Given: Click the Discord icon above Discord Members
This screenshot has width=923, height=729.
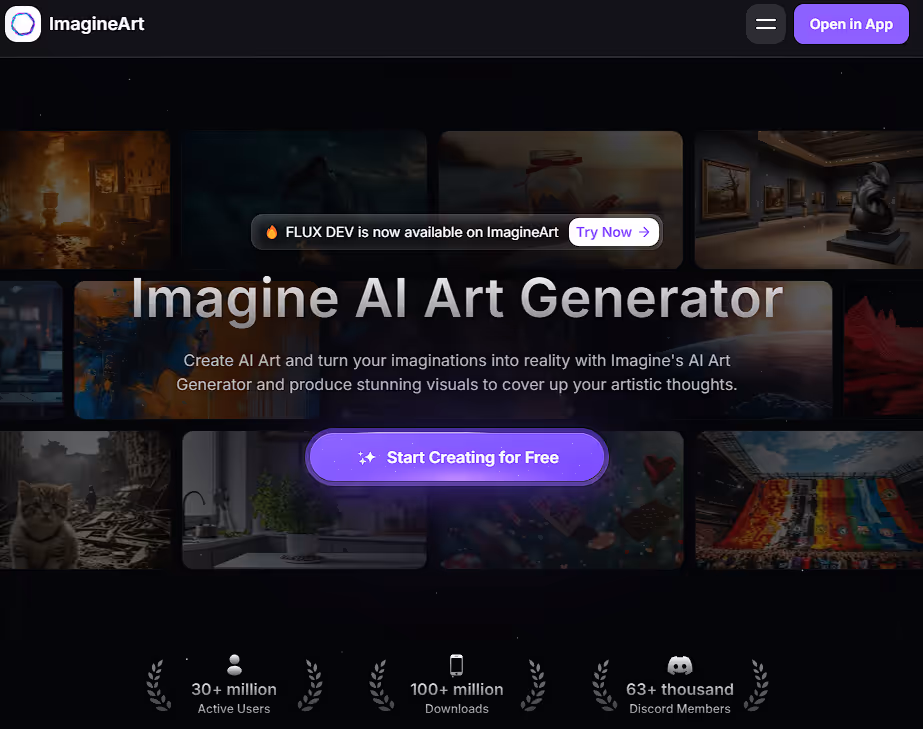Looking at the screenshot, I should pos(680,665).
